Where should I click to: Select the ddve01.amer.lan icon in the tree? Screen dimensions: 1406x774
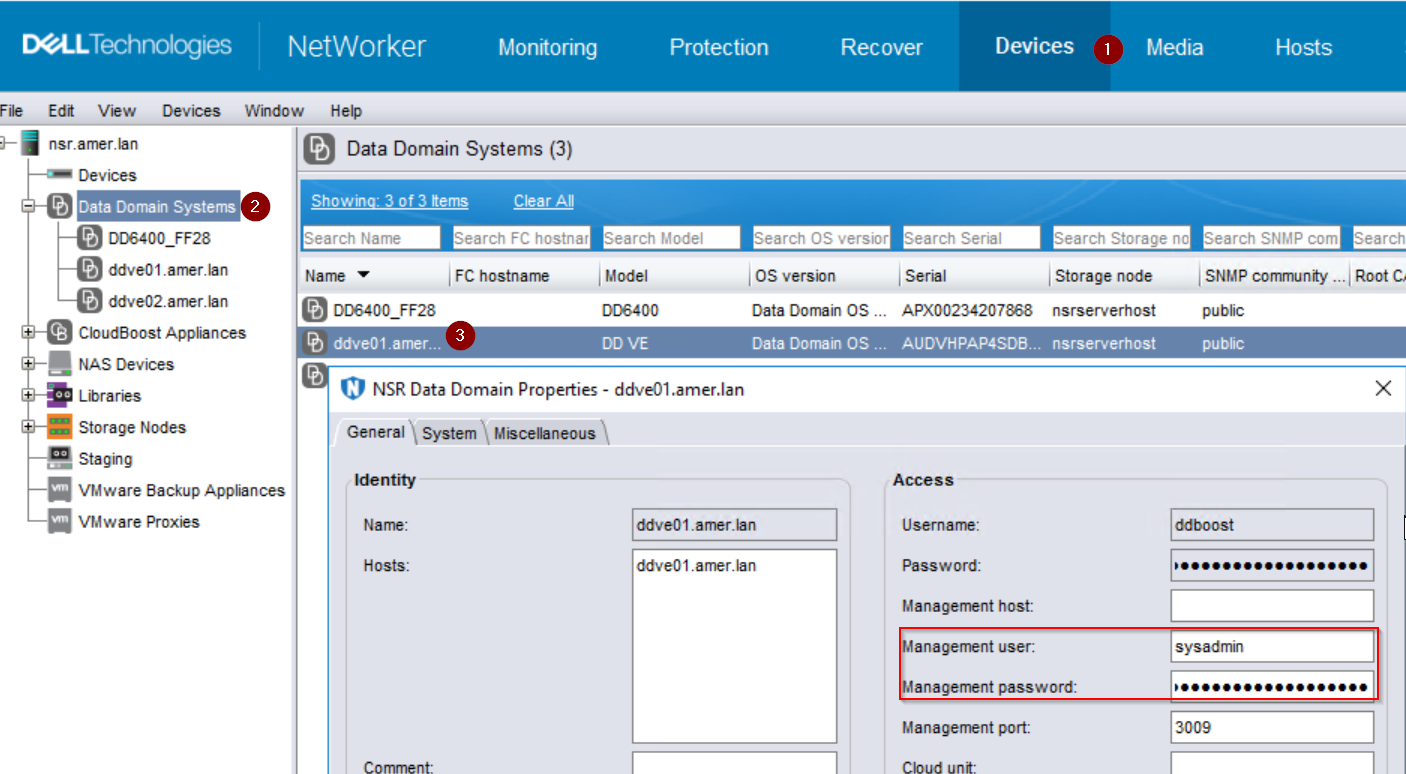90,269
